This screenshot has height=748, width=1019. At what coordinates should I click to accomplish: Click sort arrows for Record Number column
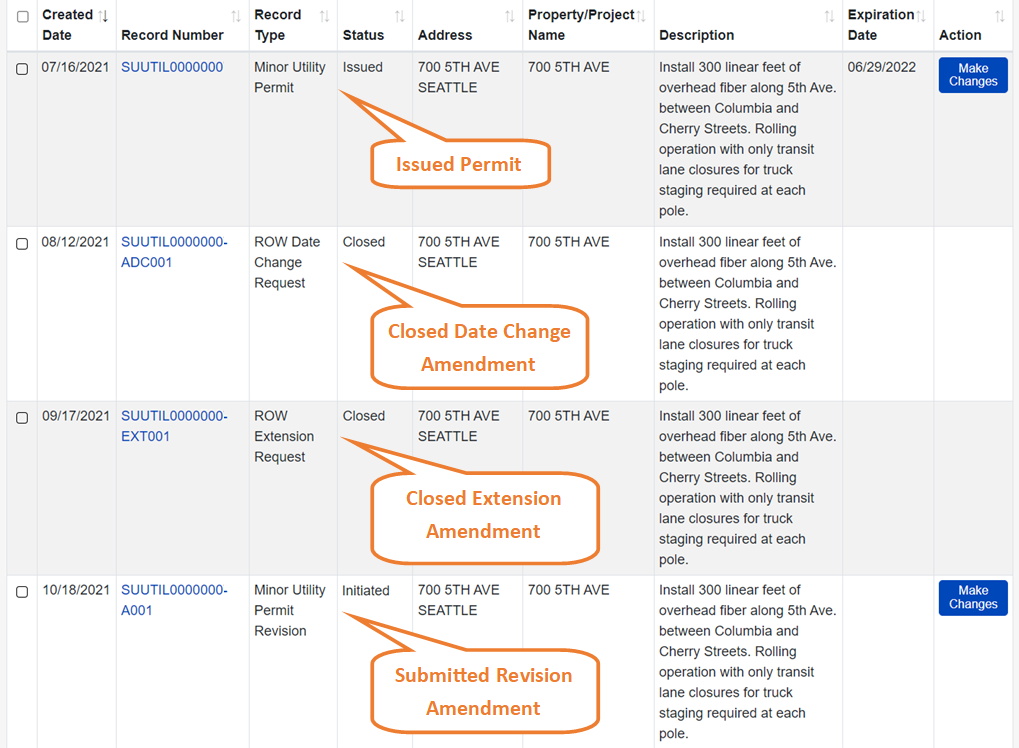236,16
